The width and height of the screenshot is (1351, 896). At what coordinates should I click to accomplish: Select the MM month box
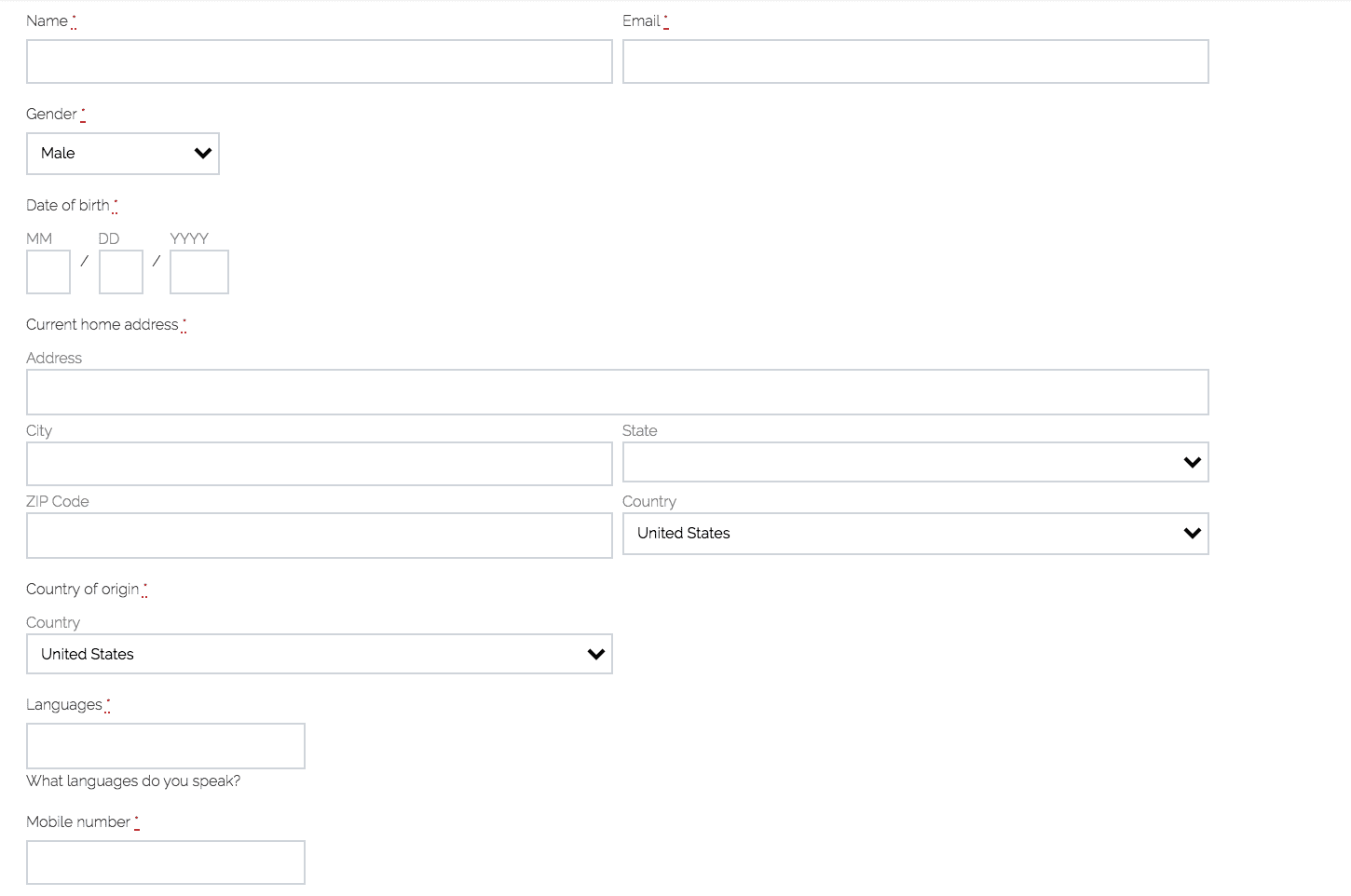coord(48,272)
